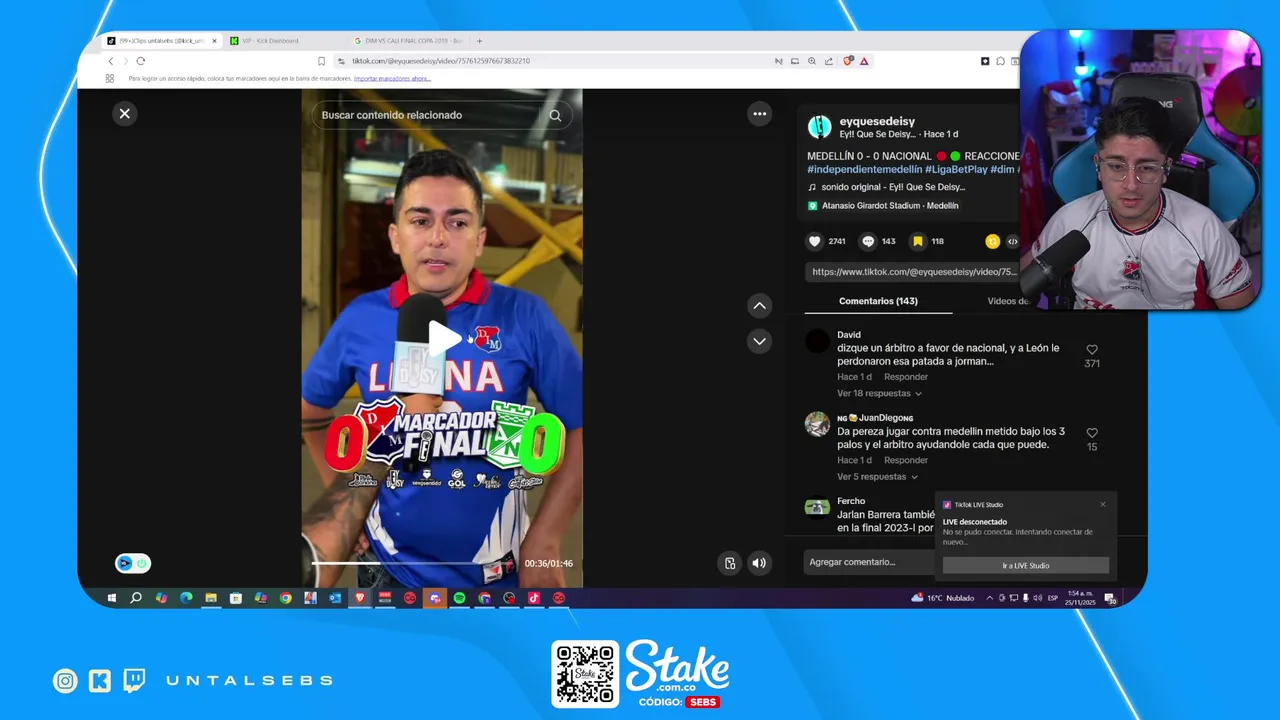Like David's comment with heart
Image resolution: width=1280 pixels, height=720 pixels.
click(x=1092, y=350)
